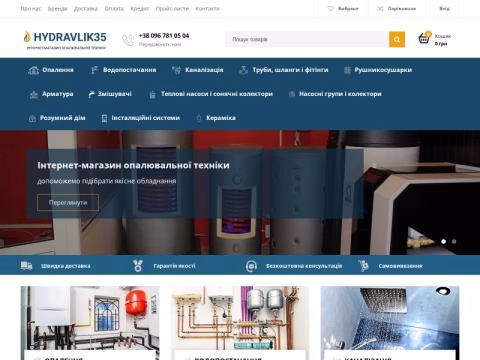480x360 pixels.
Task: Click the Безкоштовна консультація text
Action: (304, 266)
